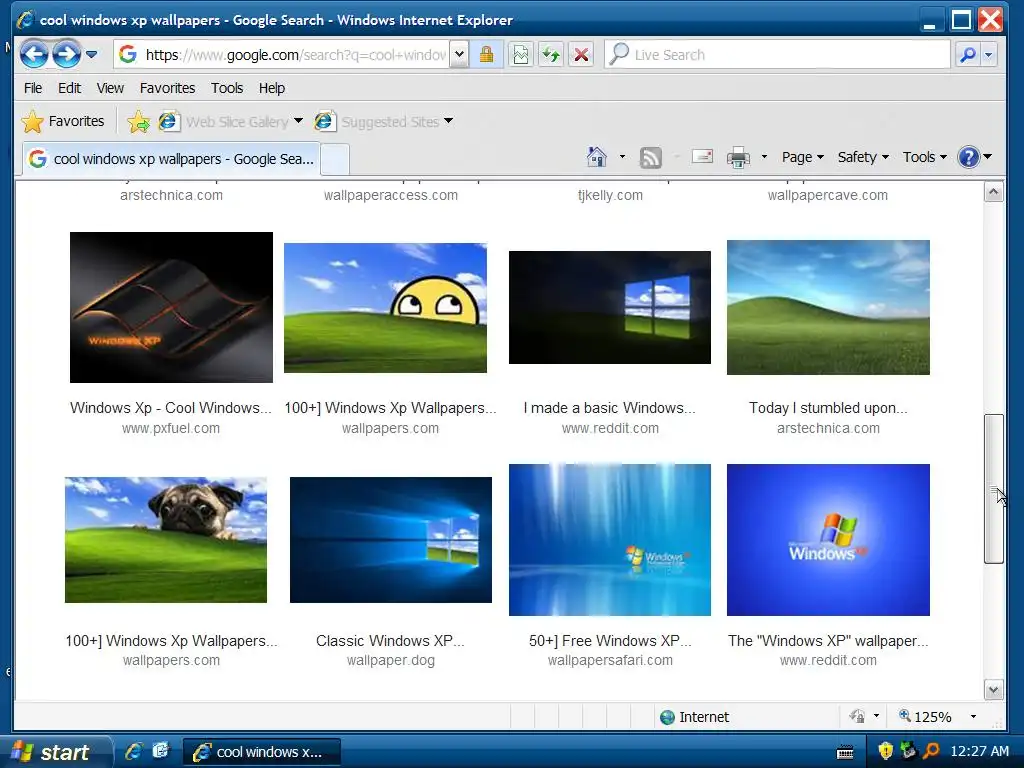1024x768 pixels.
Task: Click 'The "Windows XP" wallpaper...' link
Action: pos(828,641)
